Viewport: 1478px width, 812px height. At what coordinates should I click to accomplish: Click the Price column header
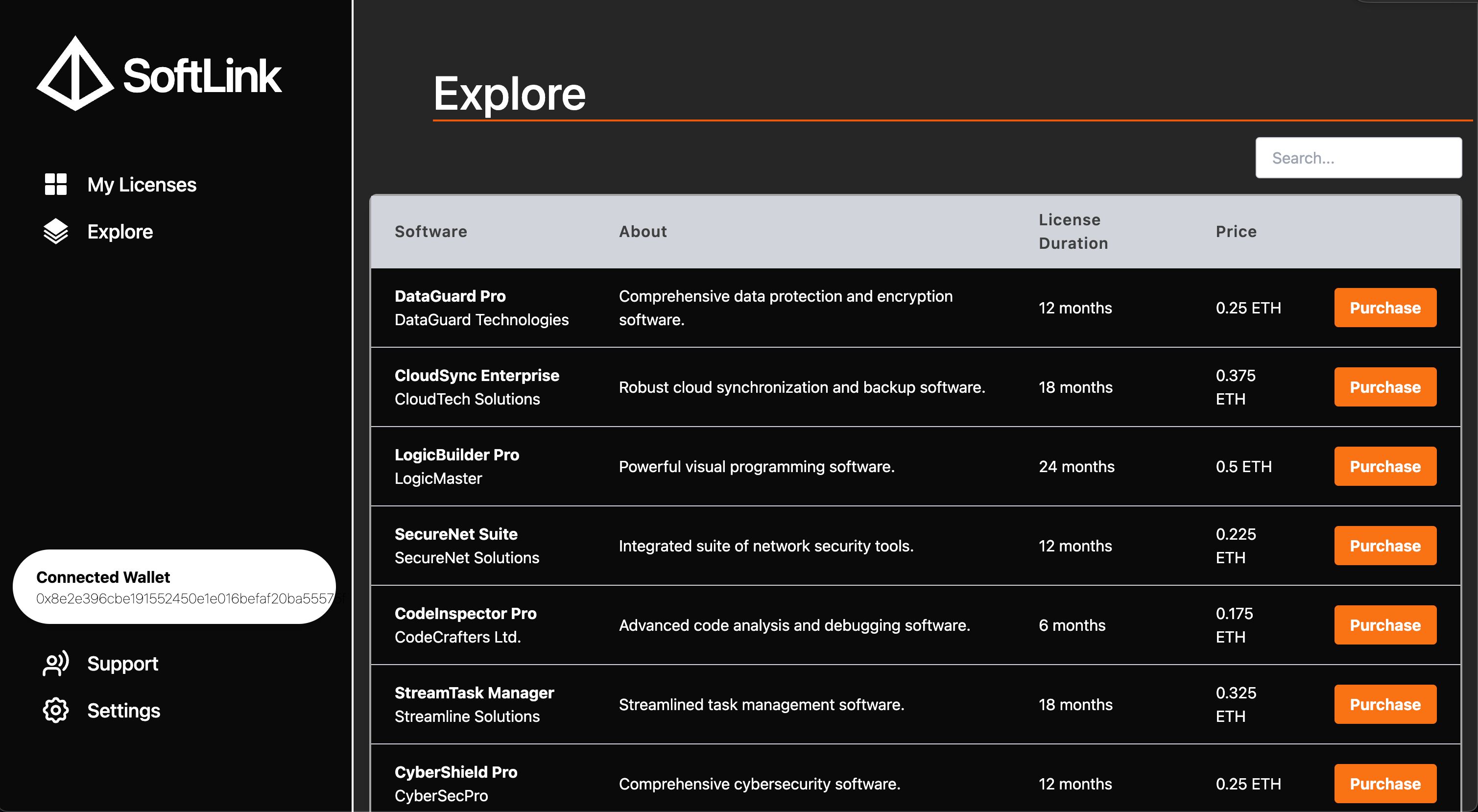tap(1236, 232)
